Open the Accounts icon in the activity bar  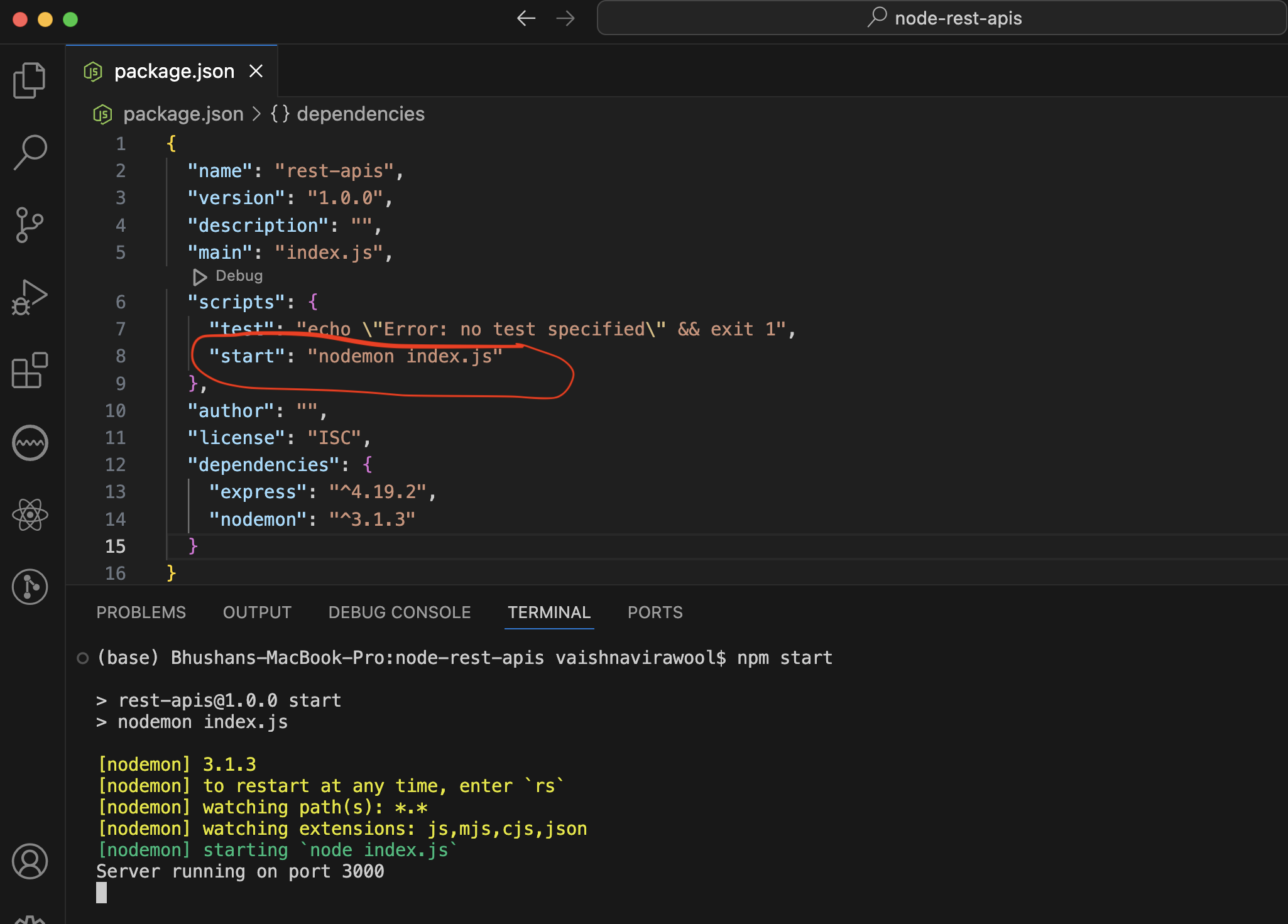coord(30,861)
